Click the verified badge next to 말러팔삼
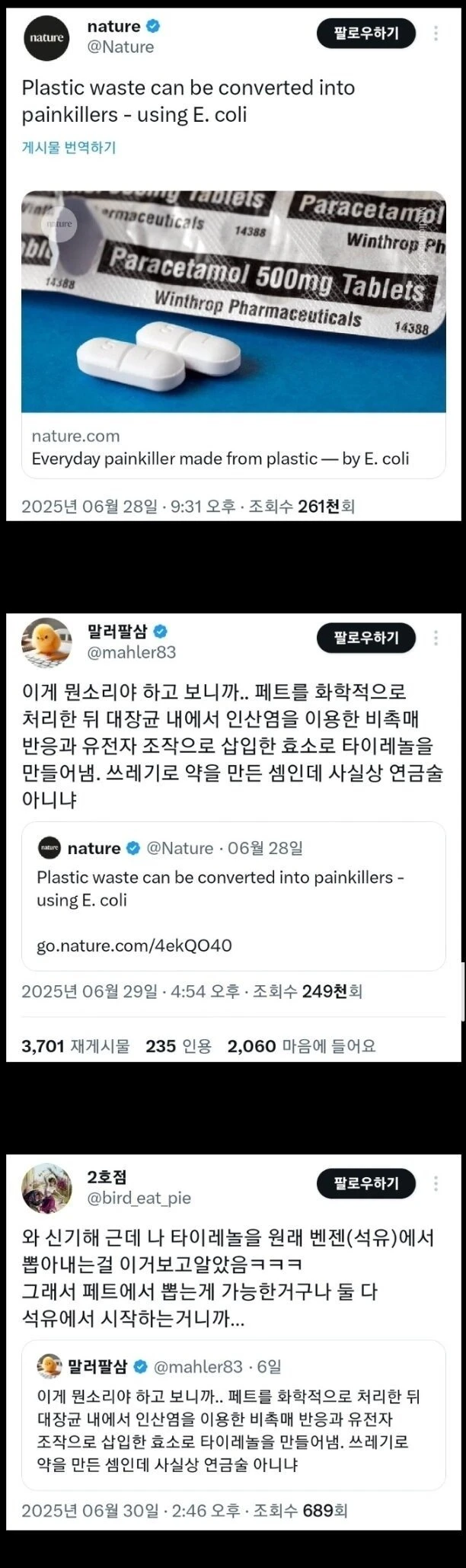Viewport: 466px width, 1568px height. coord(161,631)
